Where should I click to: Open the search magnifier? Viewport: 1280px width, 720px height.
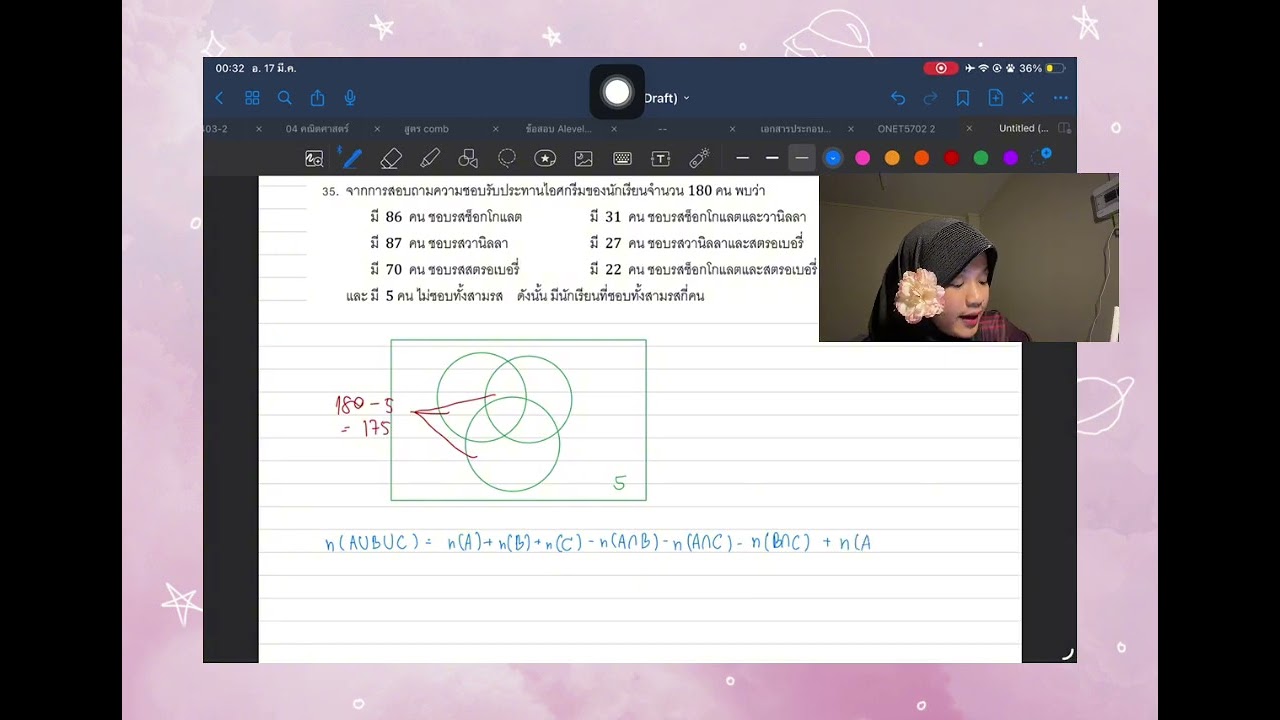click(x=285, y=98)
